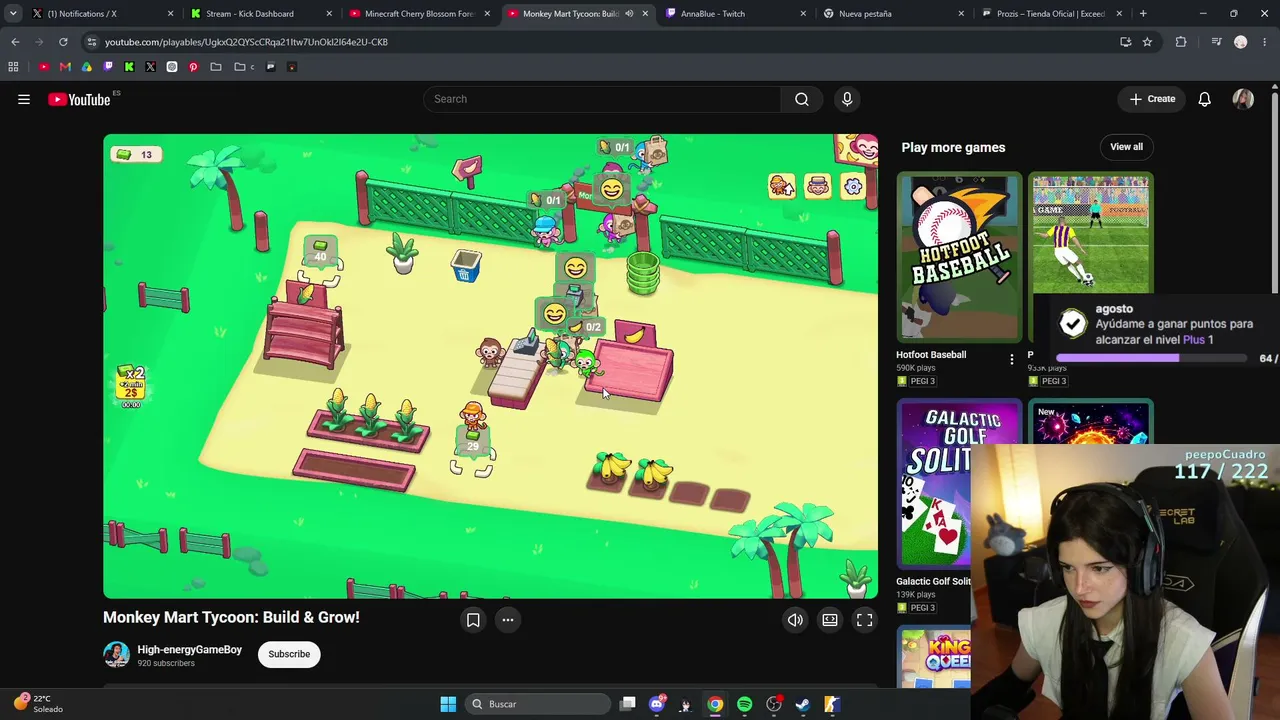The image size is (1280, 720).
Task: Open Kick bookmark in bookmarks bar
Action: (129, 67)
